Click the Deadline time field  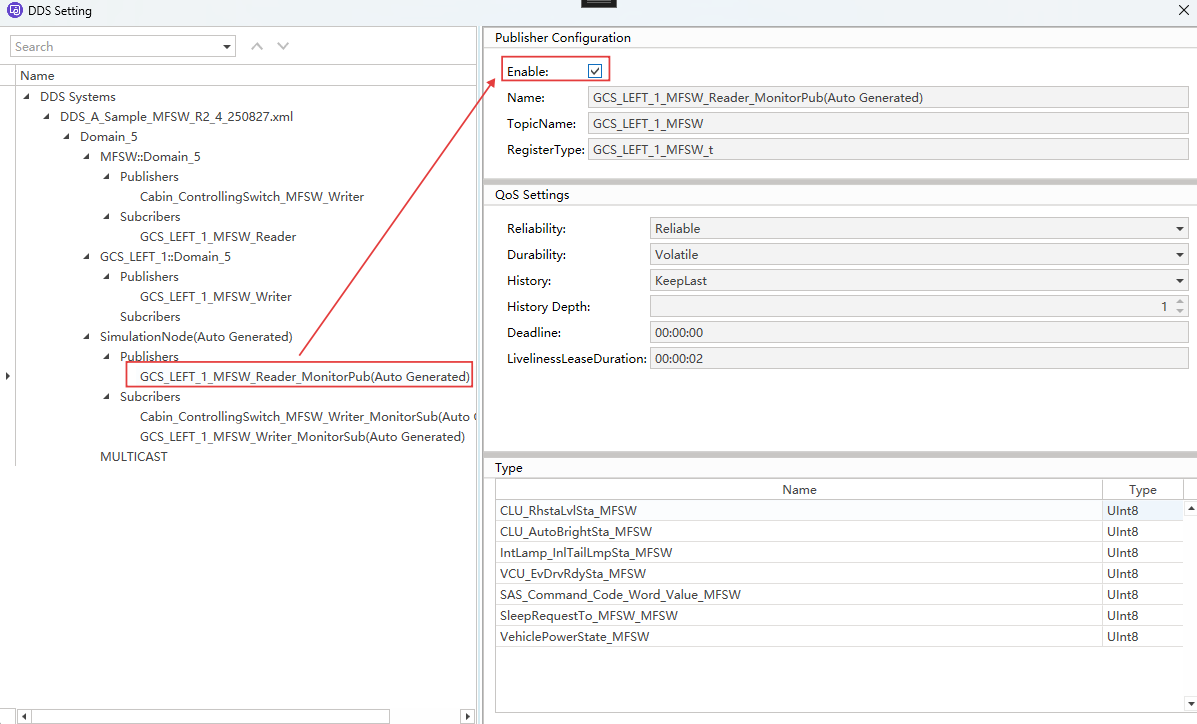[x=918, y=333]
